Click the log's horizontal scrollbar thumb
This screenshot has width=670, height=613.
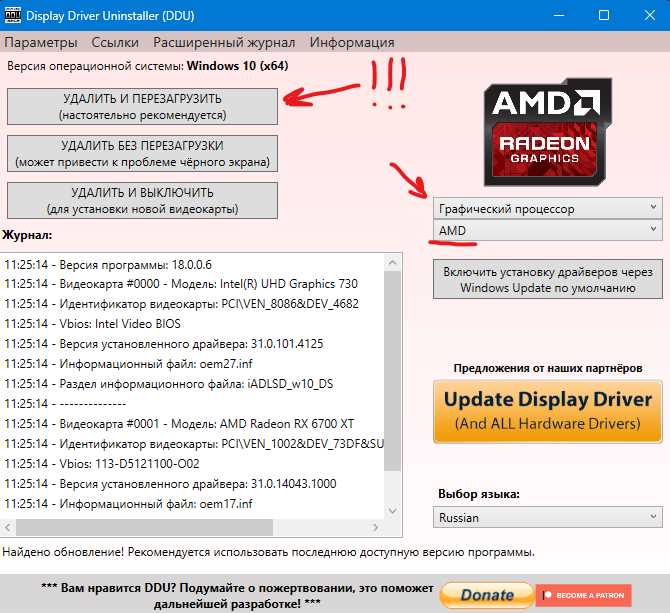pyautogui.click(x=144, y=528)
